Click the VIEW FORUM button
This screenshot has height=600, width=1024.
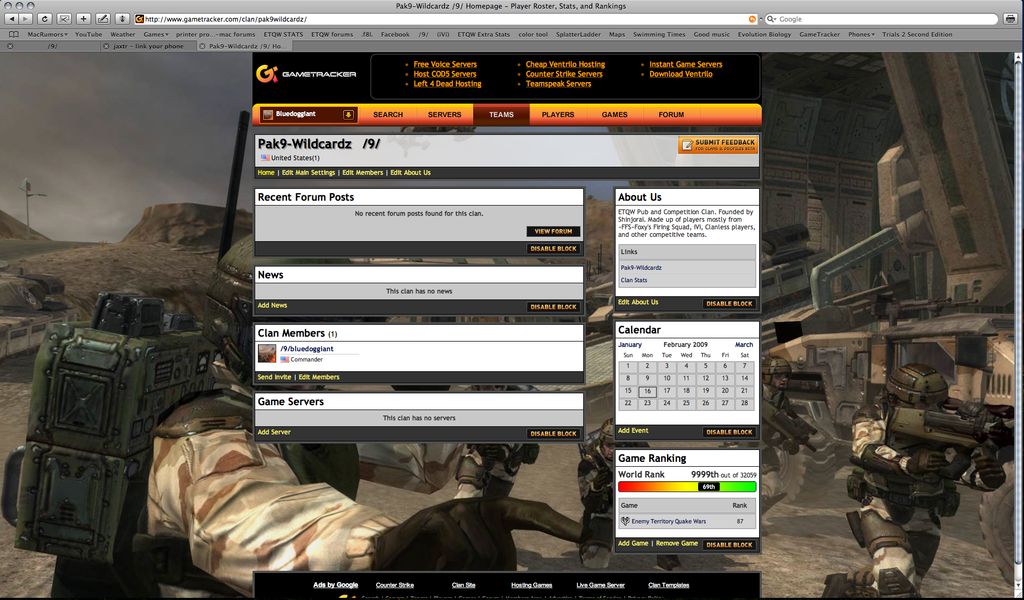pos(553,231)
